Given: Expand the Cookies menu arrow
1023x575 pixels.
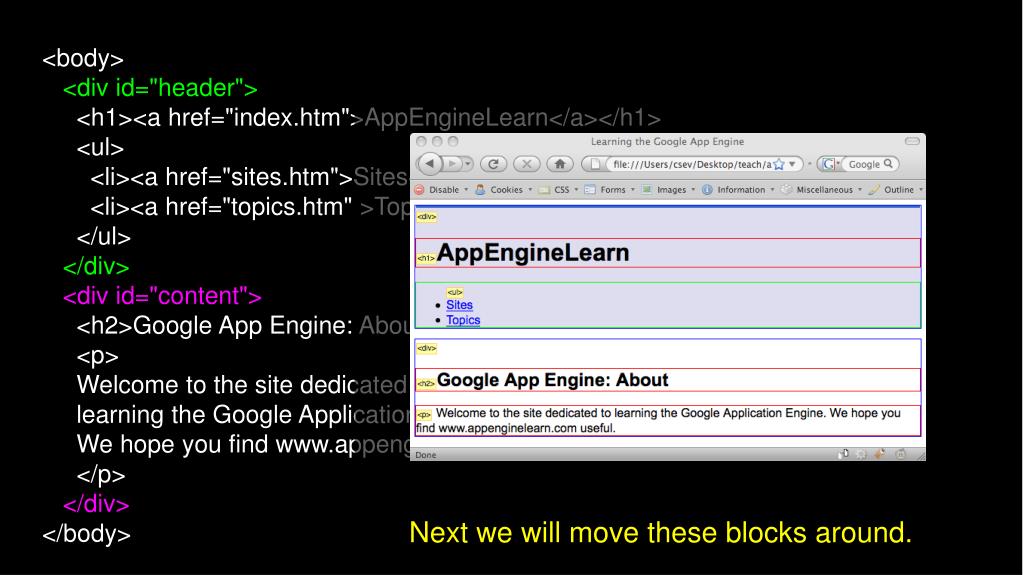Looking at the screenshot, I should coord(530,189).
